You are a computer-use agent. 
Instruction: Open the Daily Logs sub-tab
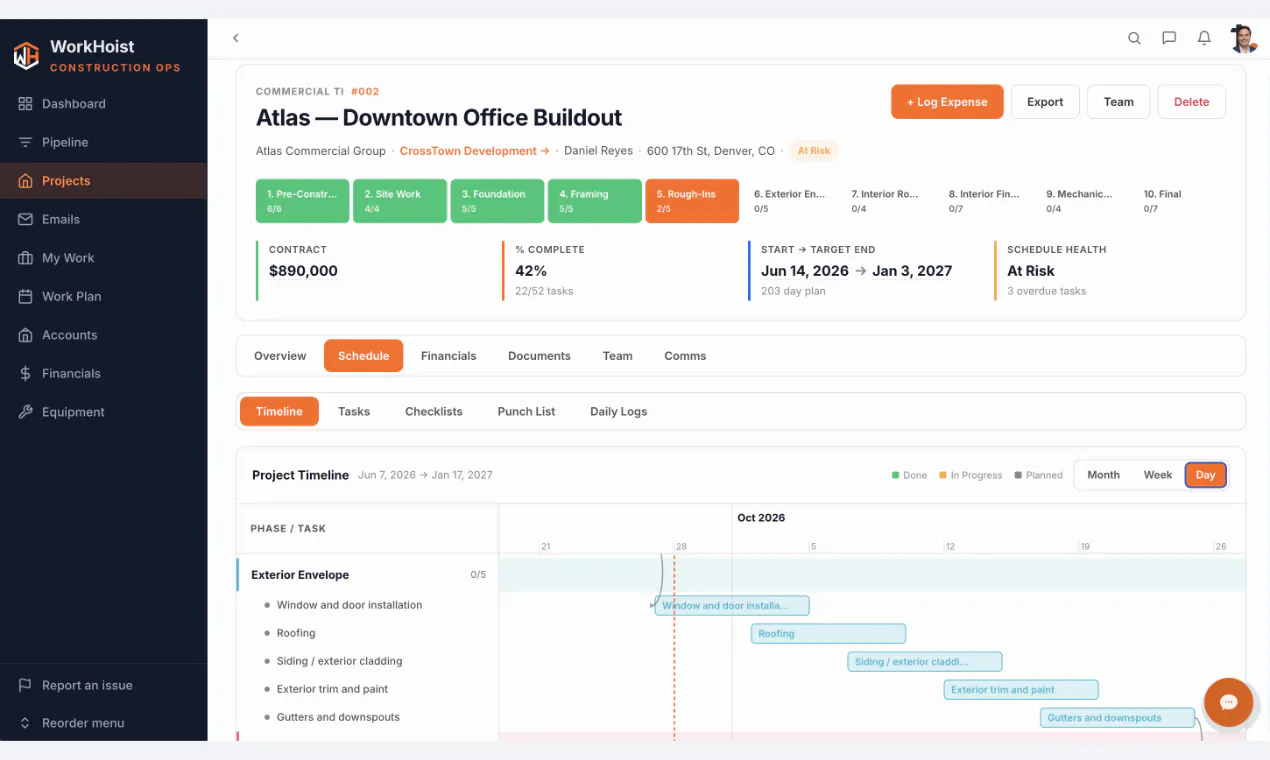click(618, 412)
